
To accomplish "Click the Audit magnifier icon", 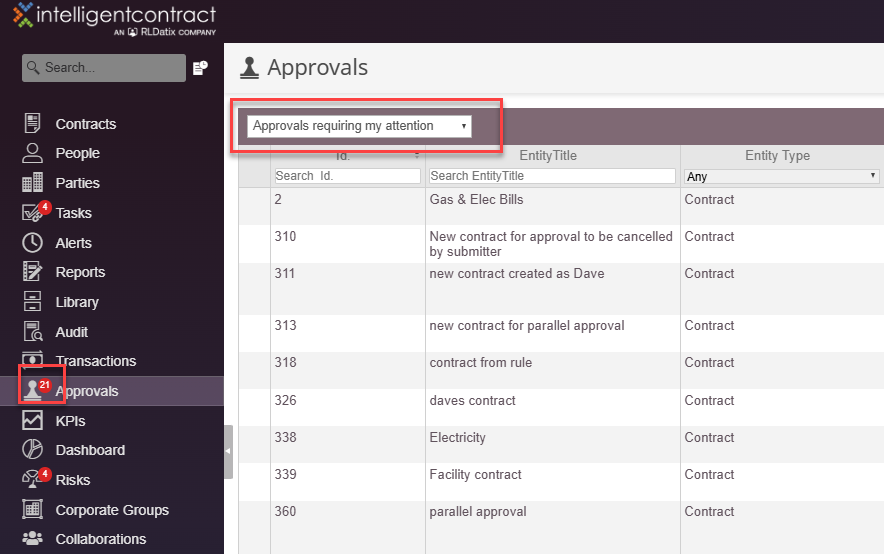I will [33, 331].
